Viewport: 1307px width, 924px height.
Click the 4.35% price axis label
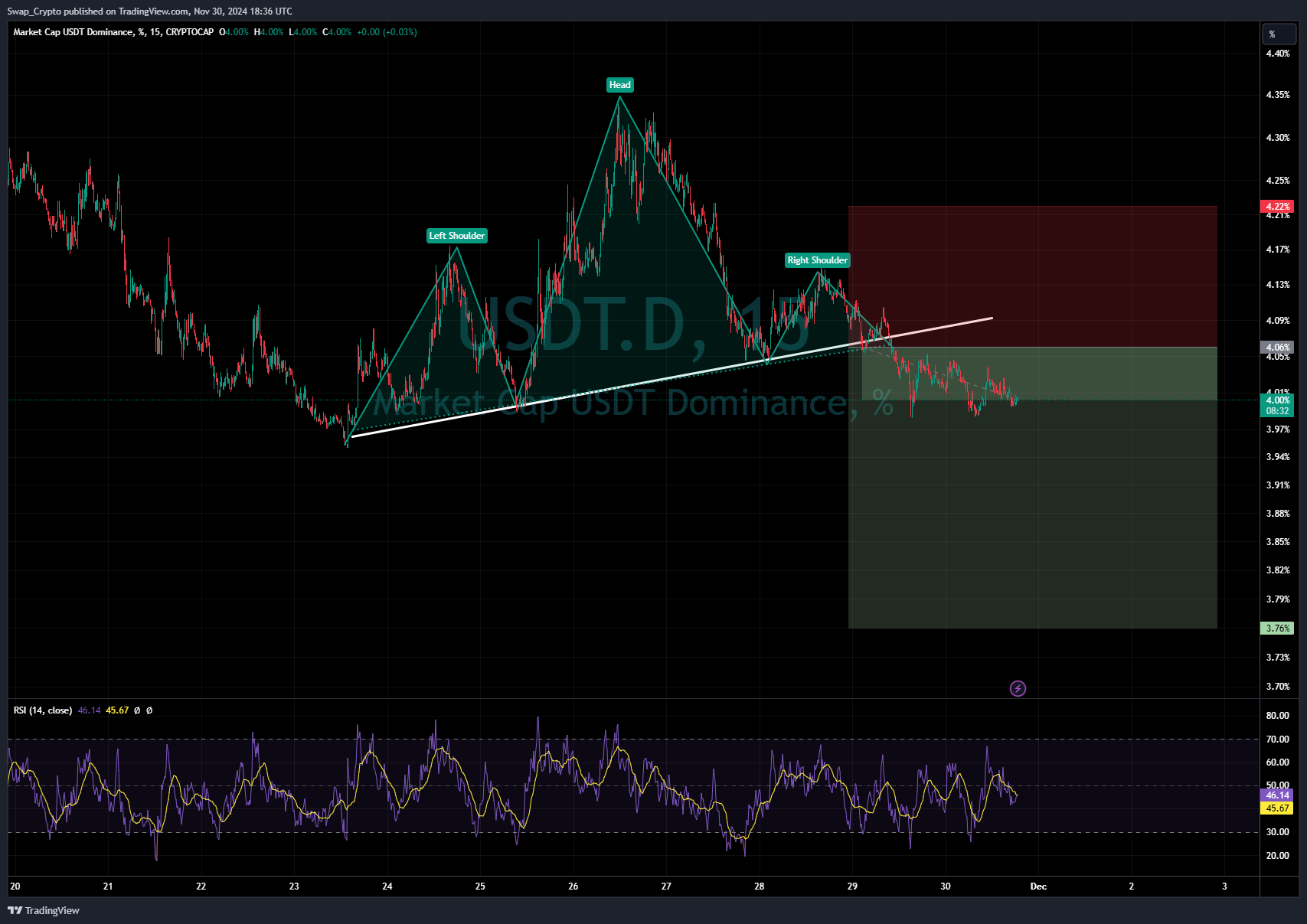(x=1278, y=95)
